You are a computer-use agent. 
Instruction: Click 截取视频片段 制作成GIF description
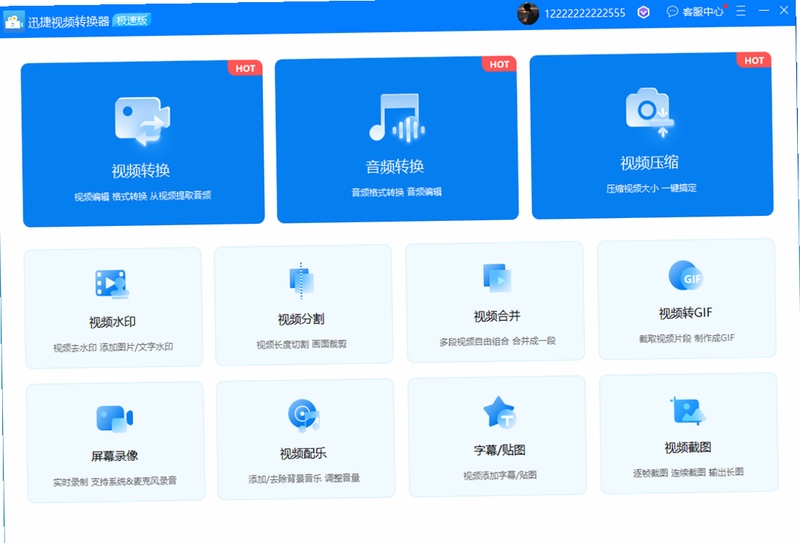[x=687, y=338]
